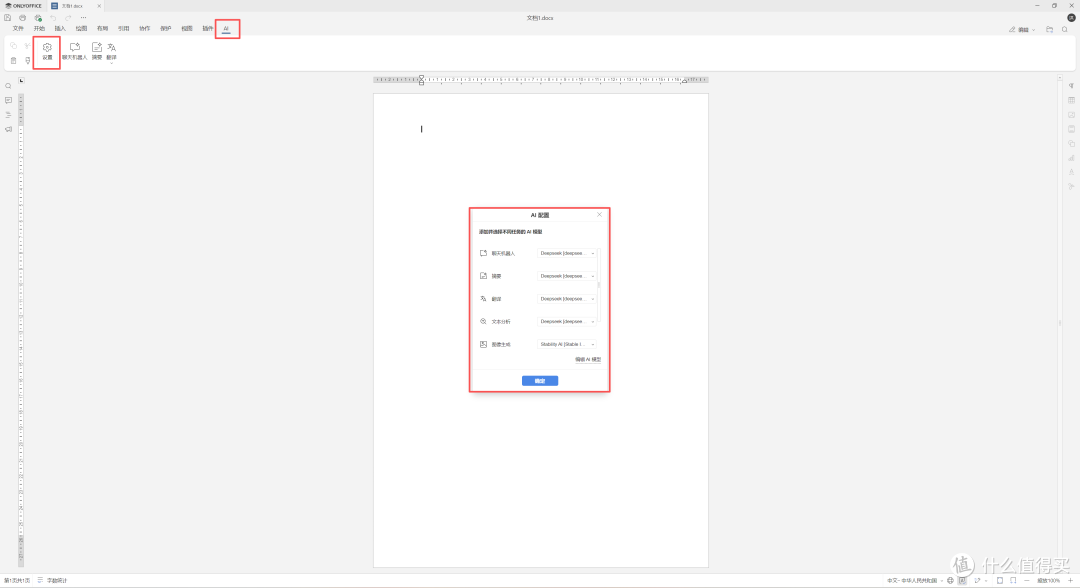
Task: Click the tab stop selector at ruler corner
Action: [x=21, y=81]
